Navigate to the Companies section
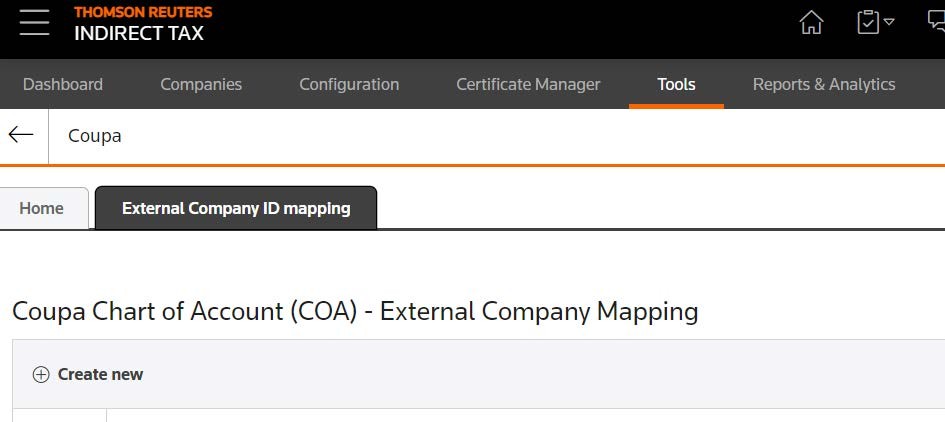Viewport: 945px width, 422px height. (201, 84)
